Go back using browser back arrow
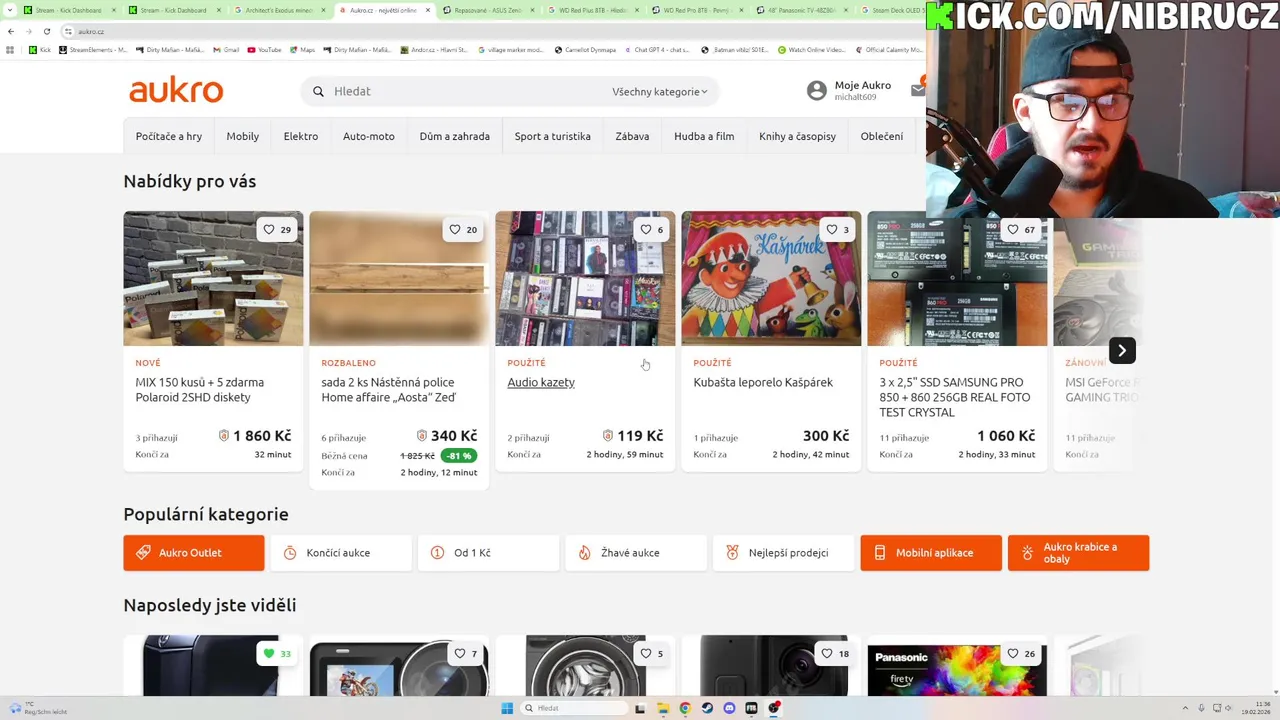Image resolution: width=1280 pixels, height=720 pixels. click(x=11, y=31)
